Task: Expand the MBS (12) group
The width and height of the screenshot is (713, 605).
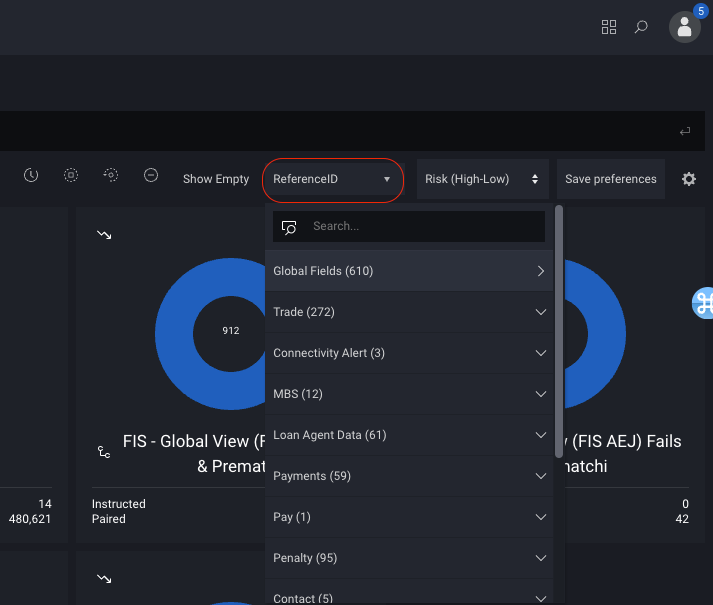Action: tap(409, 394)
